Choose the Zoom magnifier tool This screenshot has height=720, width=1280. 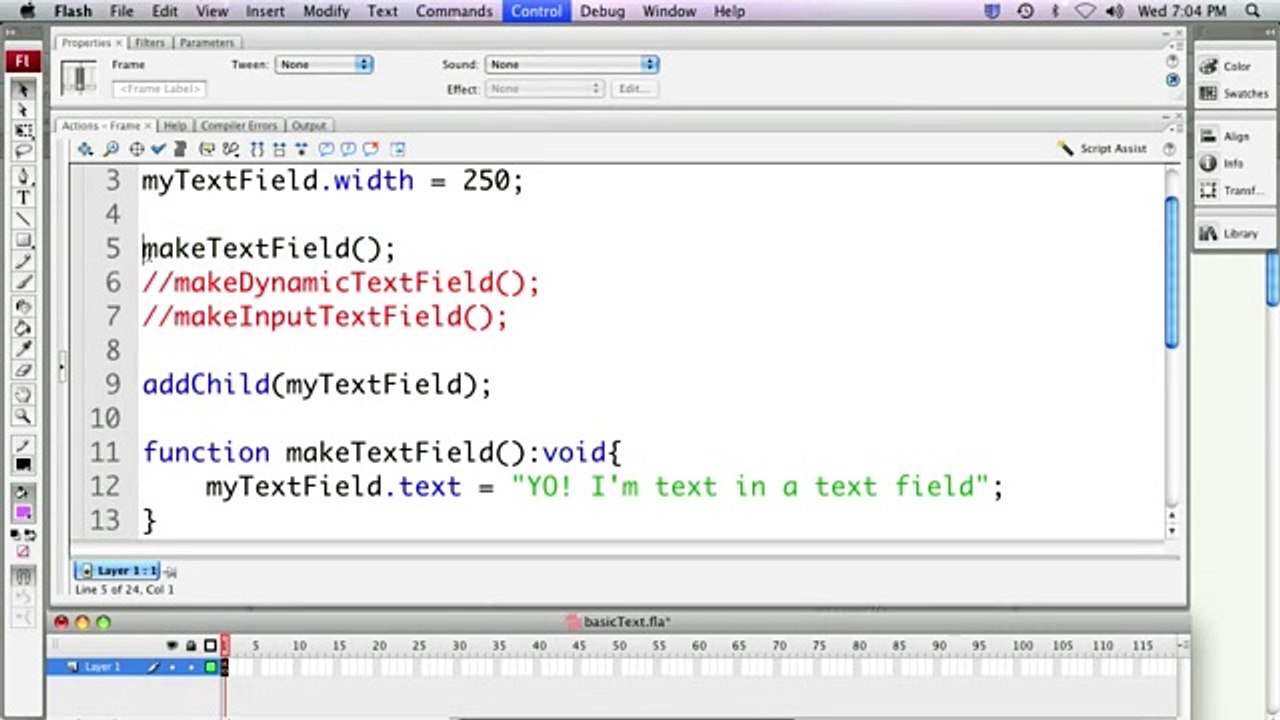pyautogui.click(x=23, y=416)
